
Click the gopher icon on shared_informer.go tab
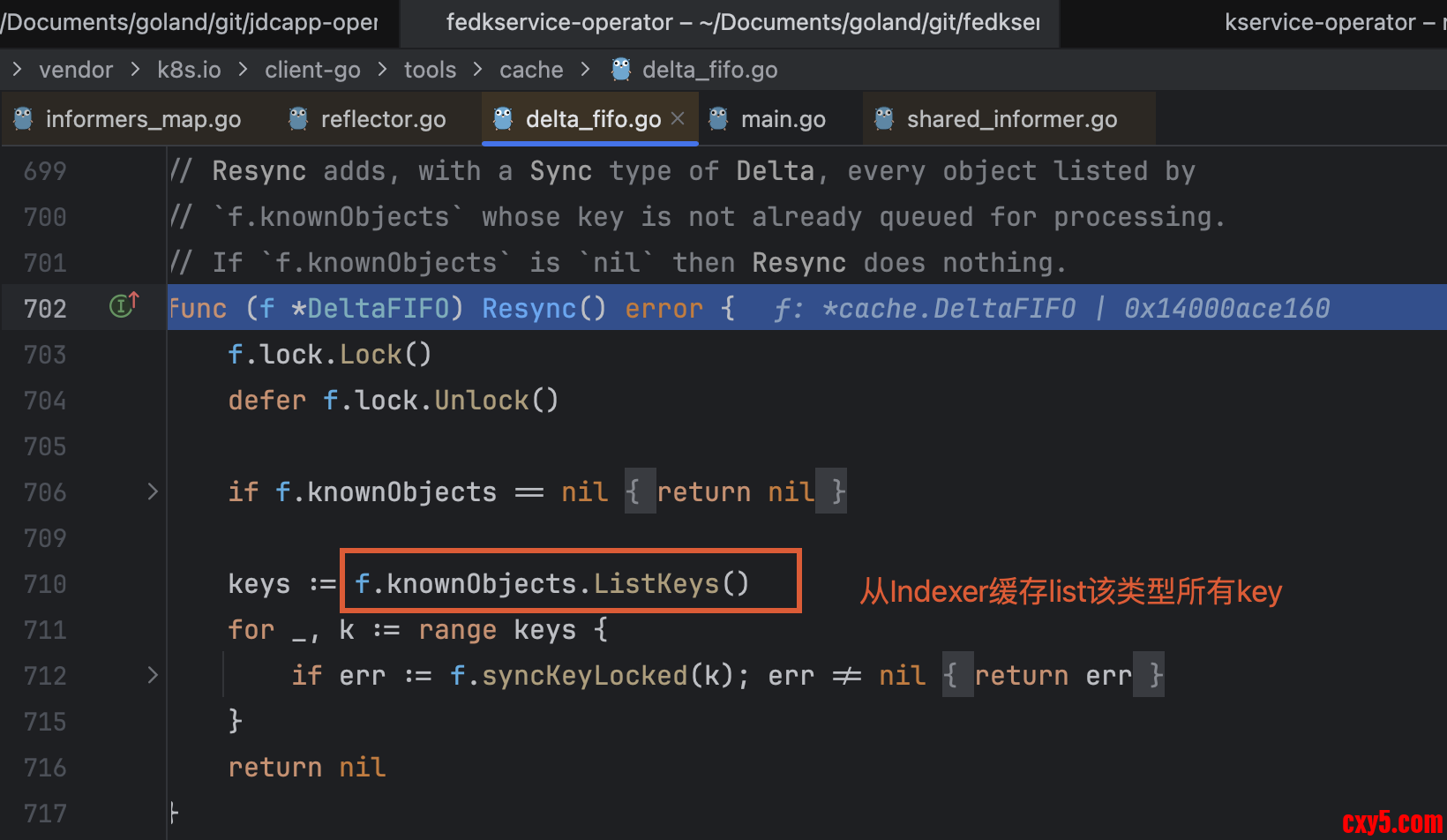[x=884, y=118]
